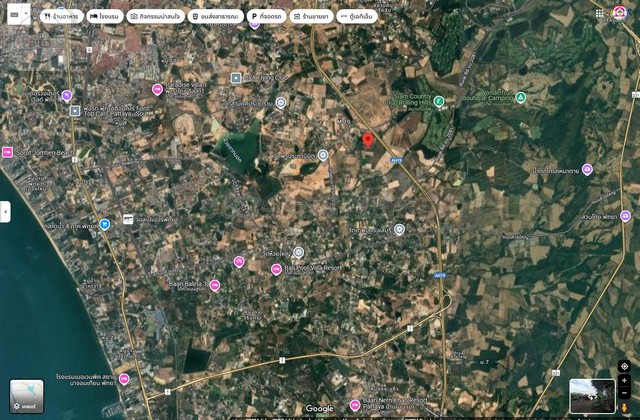Choose the pharmacy (ร้านขายยา) chip
Viewport: 640px width, 420px height.
click(x=311, y=16)
